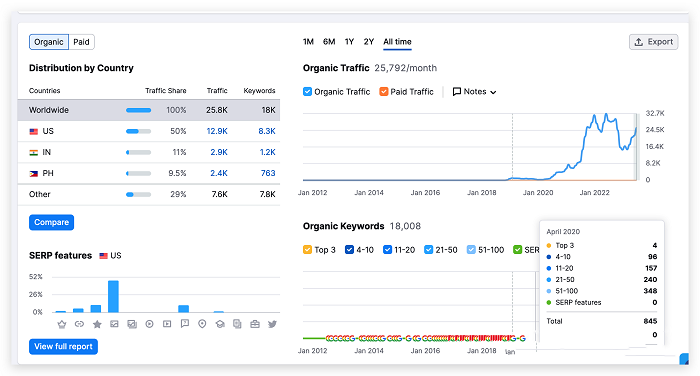Viewport: 700px width, 376px height.
Task: Click the sitelinks chain icon
Action: click(x=79, y=324)
